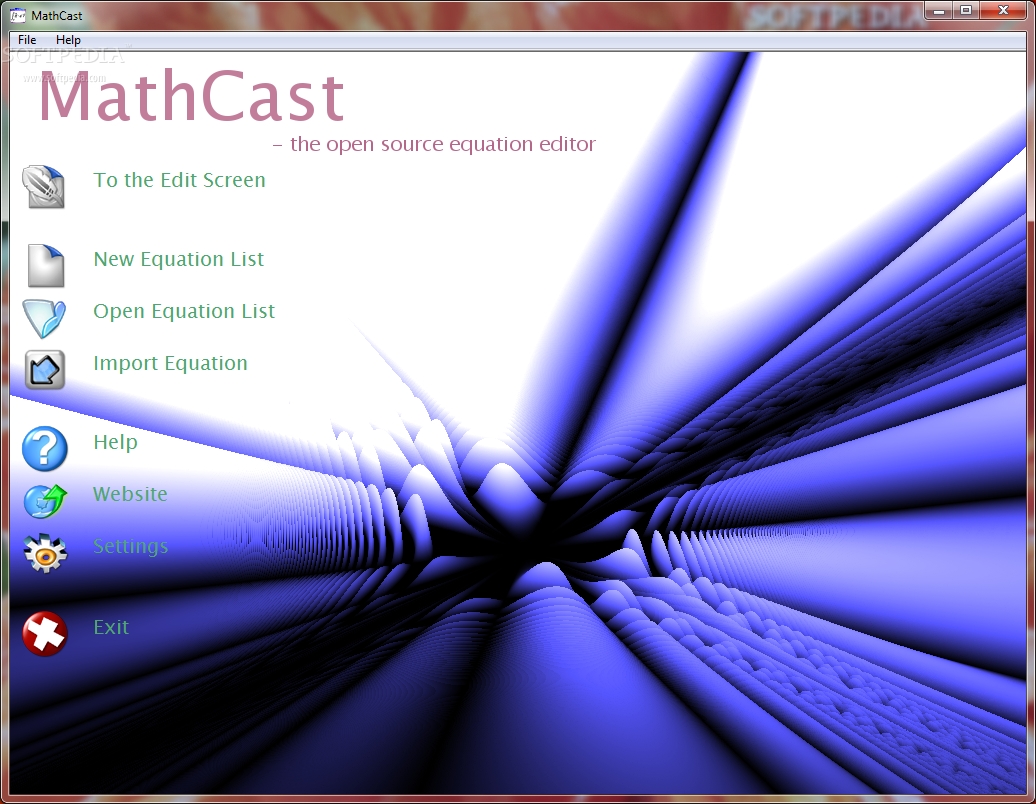This screenshot has height=804, width=1036.
Task: Select Import Equation text link
Action: point(170,363)
